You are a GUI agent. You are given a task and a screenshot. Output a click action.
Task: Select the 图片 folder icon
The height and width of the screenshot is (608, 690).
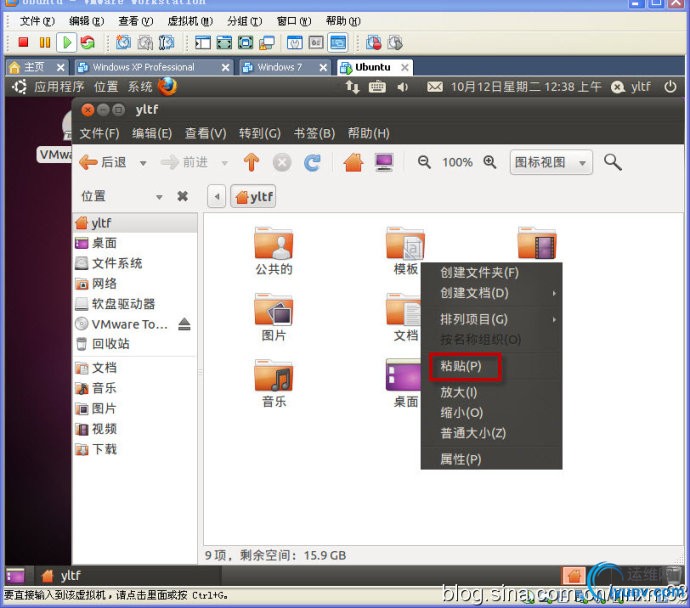coord(273,310)
